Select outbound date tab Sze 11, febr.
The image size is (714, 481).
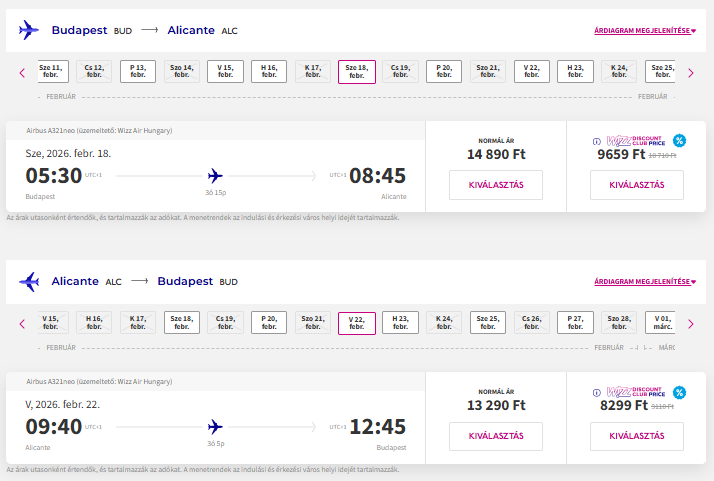click(52, 72)
